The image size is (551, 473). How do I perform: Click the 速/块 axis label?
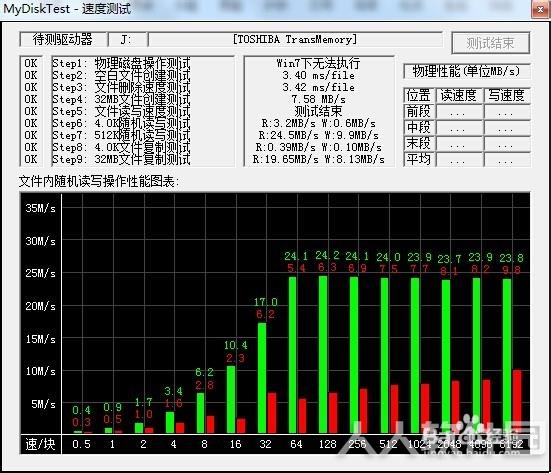click(x=40, y=444)
